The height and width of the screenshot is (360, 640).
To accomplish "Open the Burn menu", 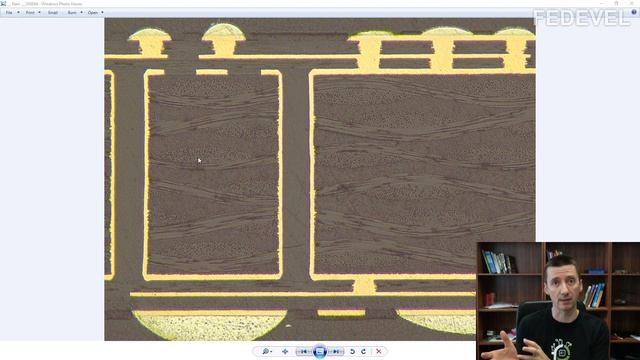I will coord(72,13).
